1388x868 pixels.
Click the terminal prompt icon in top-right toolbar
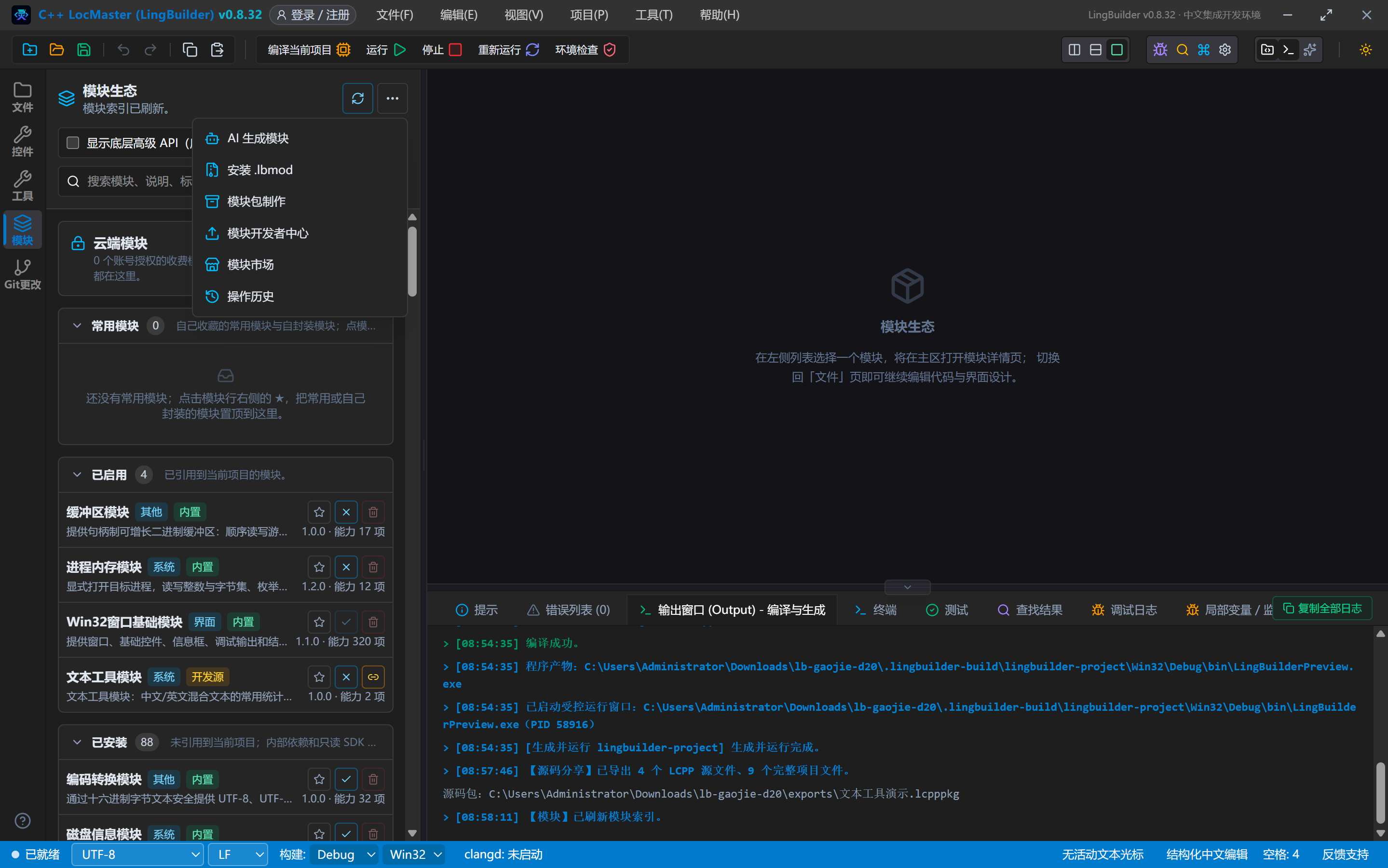point(1288,50)
